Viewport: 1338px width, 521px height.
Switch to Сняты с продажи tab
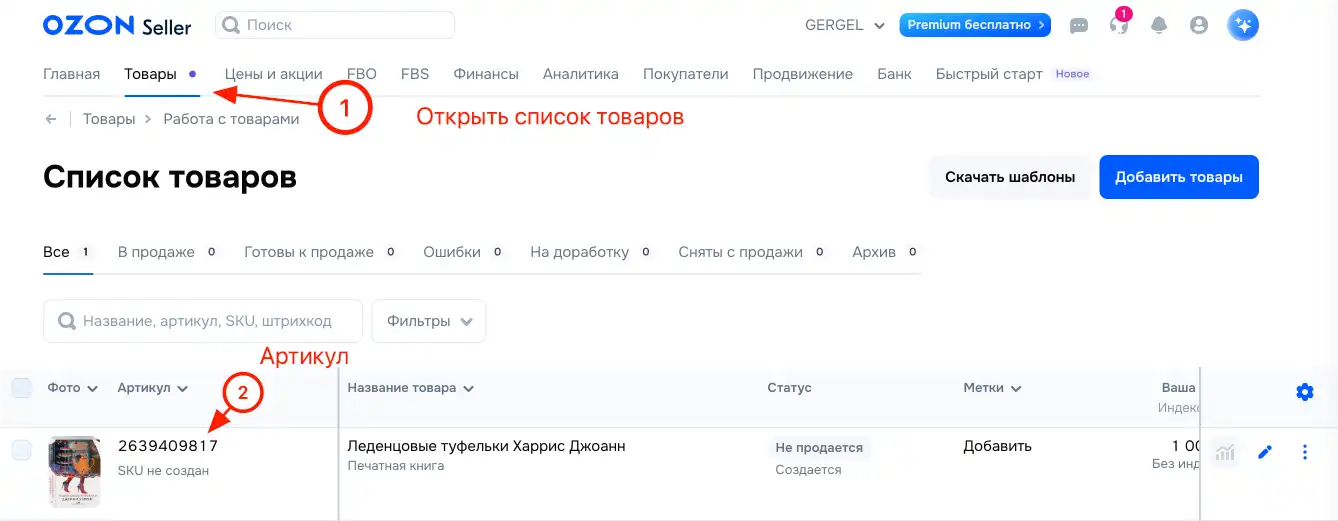(753, 252)
